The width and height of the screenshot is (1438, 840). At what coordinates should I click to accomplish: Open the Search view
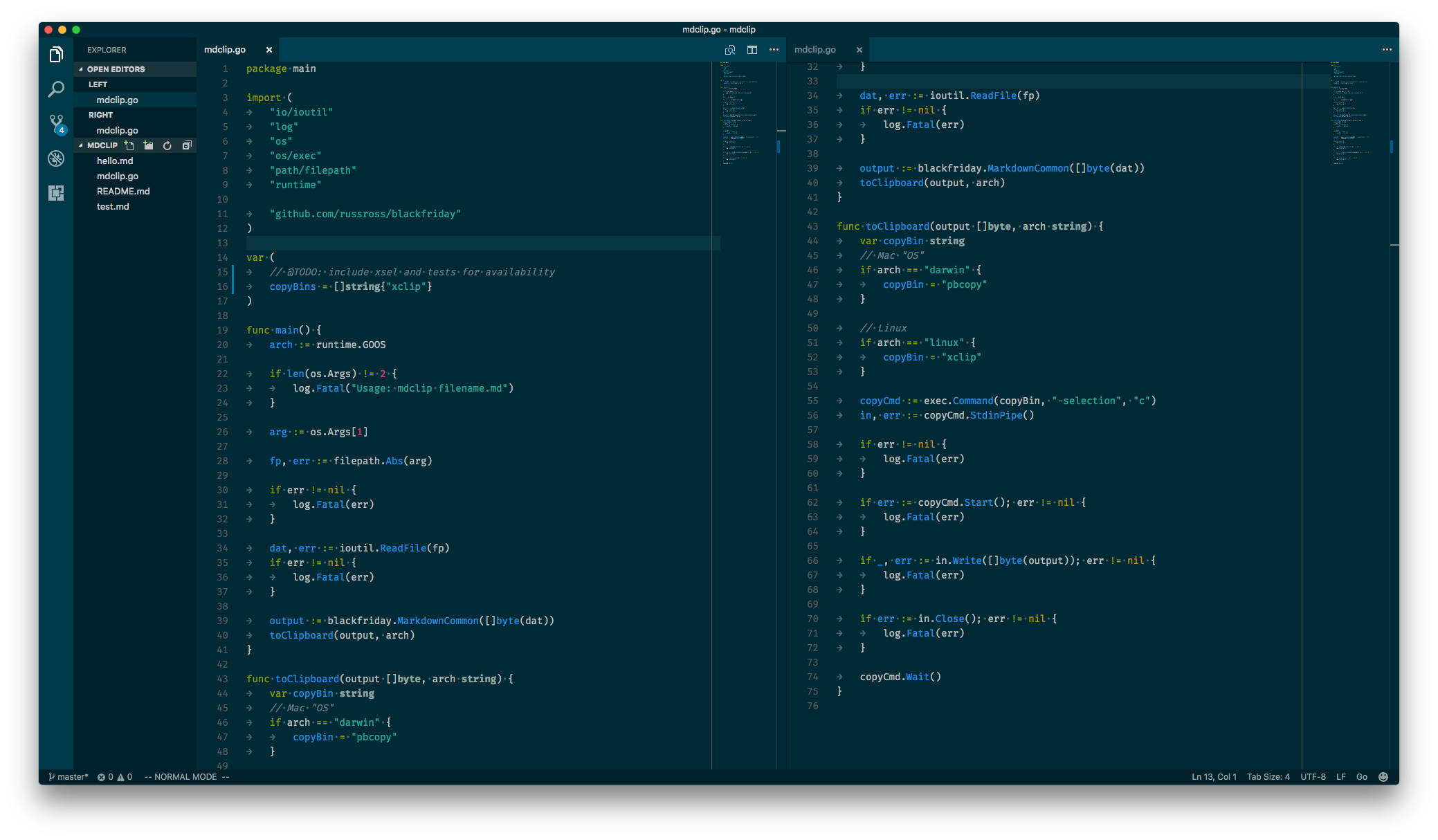[x=56, y=89]
